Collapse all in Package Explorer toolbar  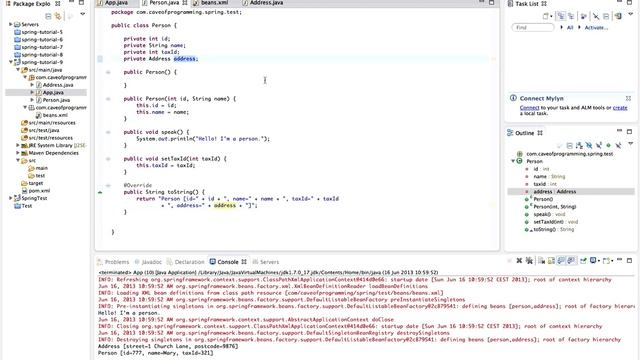[x=48, y=16]
